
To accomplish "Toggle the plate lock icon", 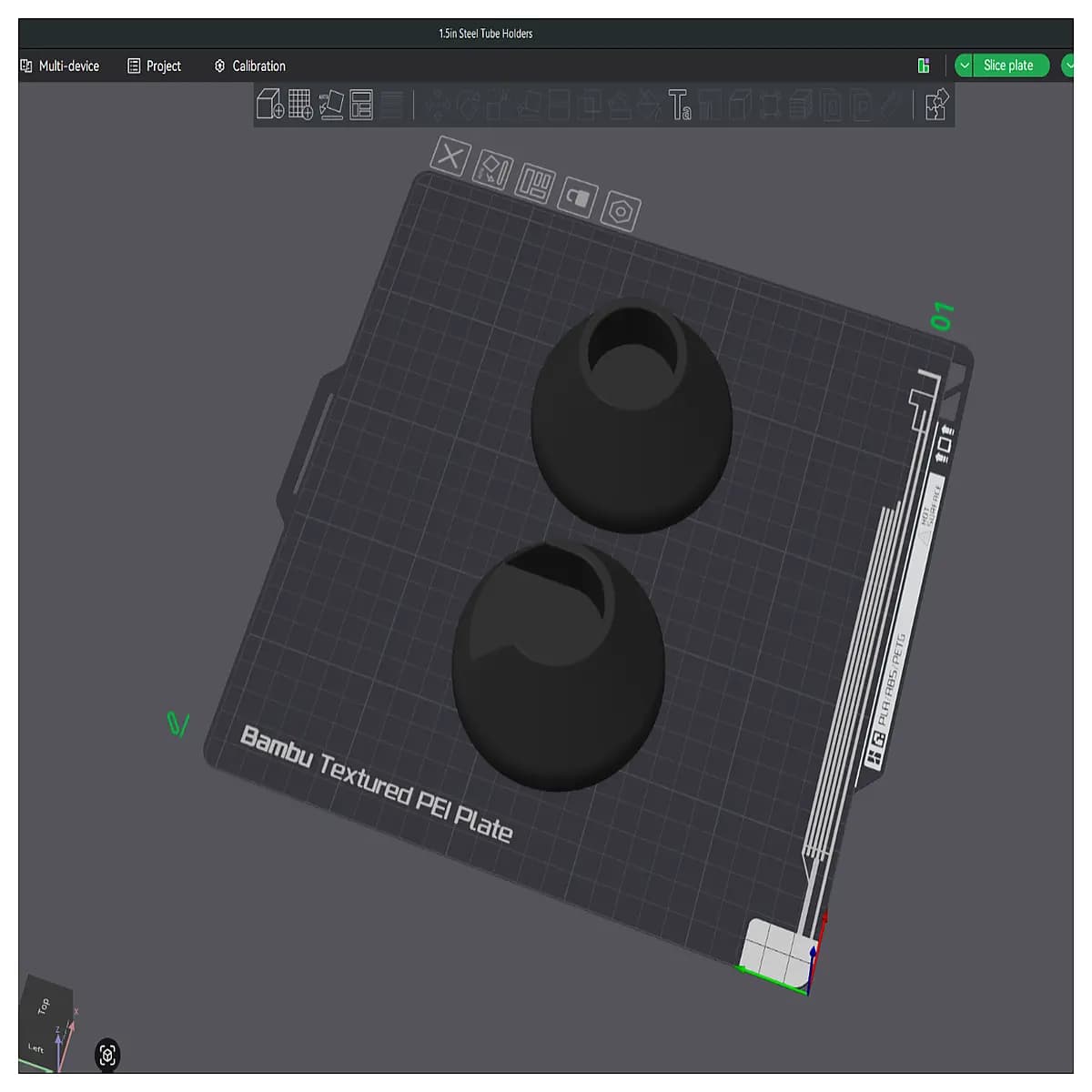I will click(x=577, y=197).
